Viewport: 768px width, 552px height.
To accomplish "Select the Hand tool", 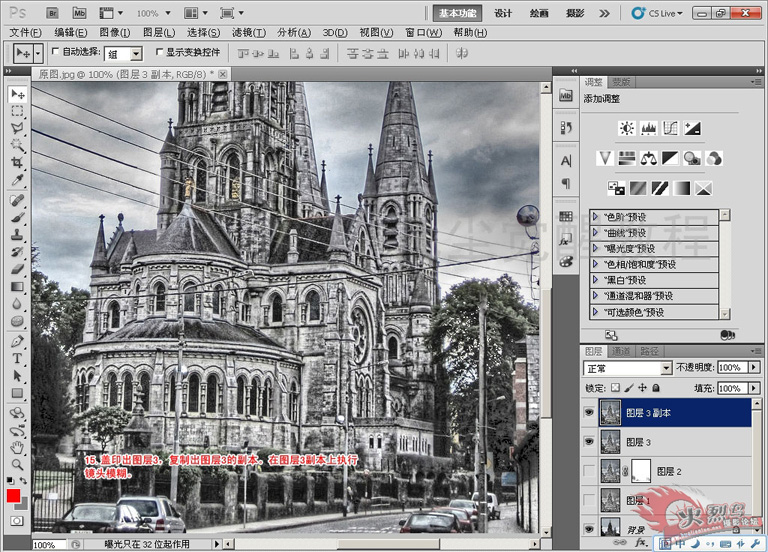I will pos(18,447).
